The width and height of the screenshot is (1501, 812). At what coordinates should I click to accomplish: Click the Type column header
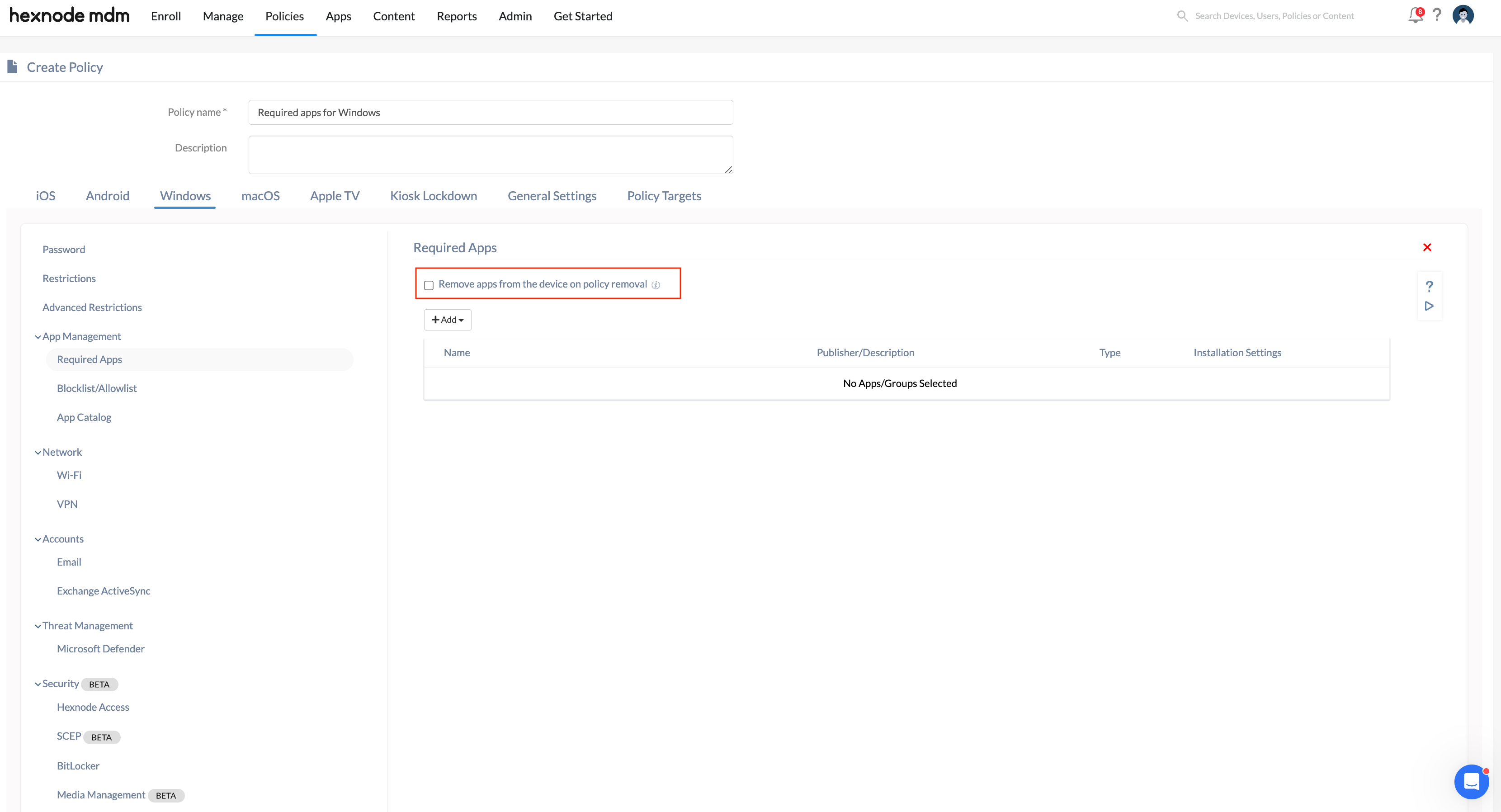click(1110, 353)
